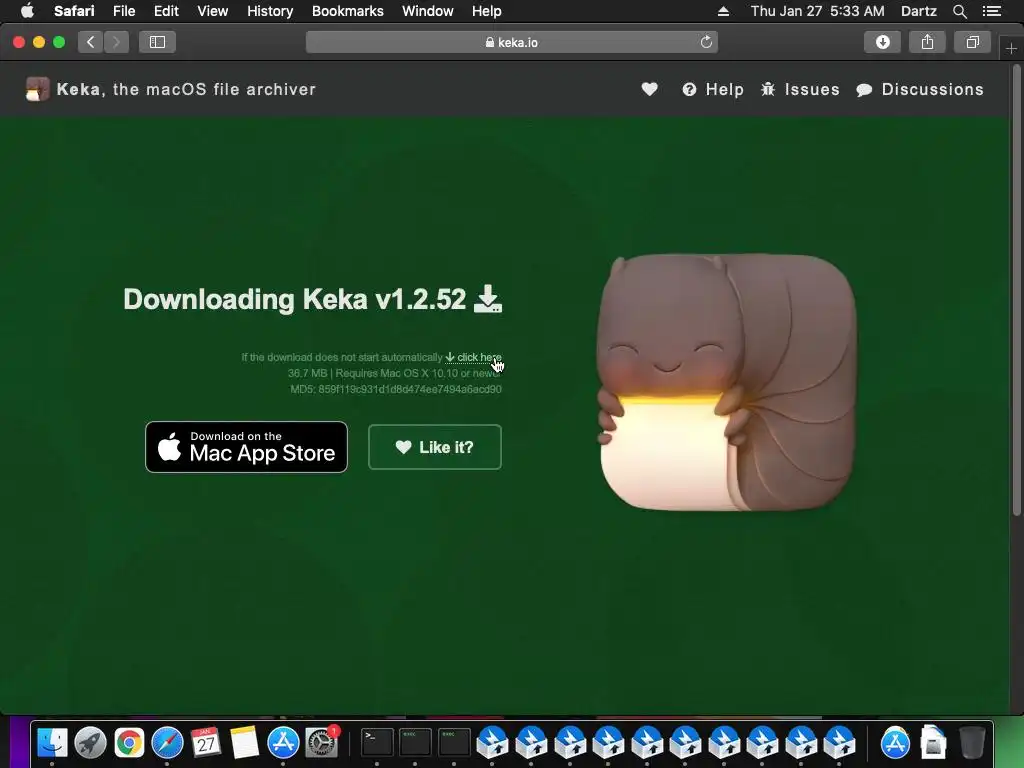Open the File menu

[123, 11]
